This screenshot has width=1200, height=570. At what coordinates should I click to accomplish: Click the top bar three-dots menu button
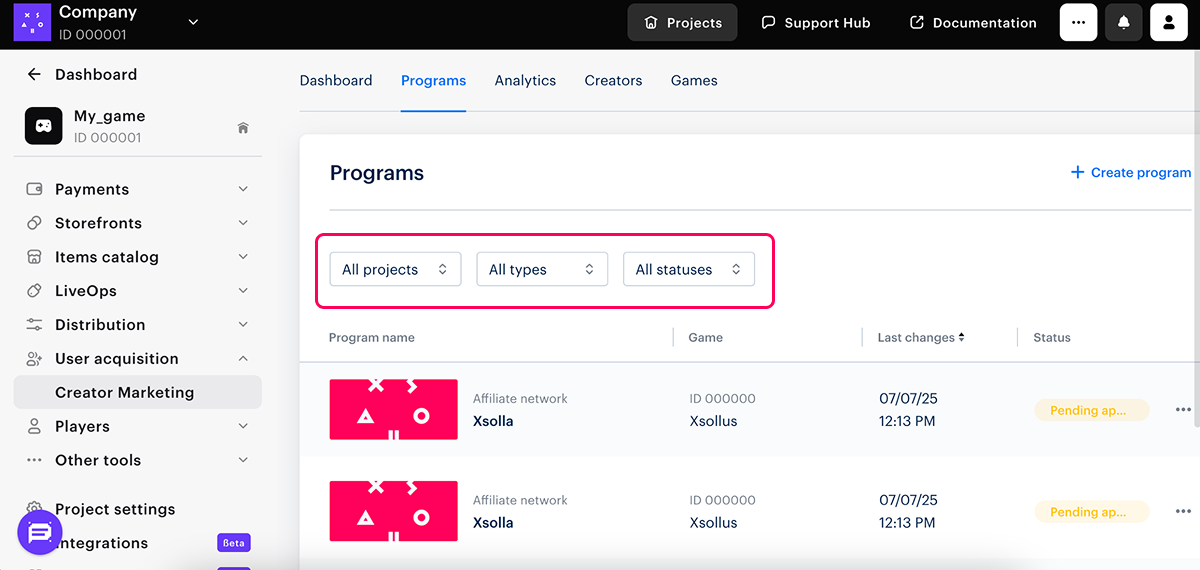pyautogui.click(x=1078, y=22)
